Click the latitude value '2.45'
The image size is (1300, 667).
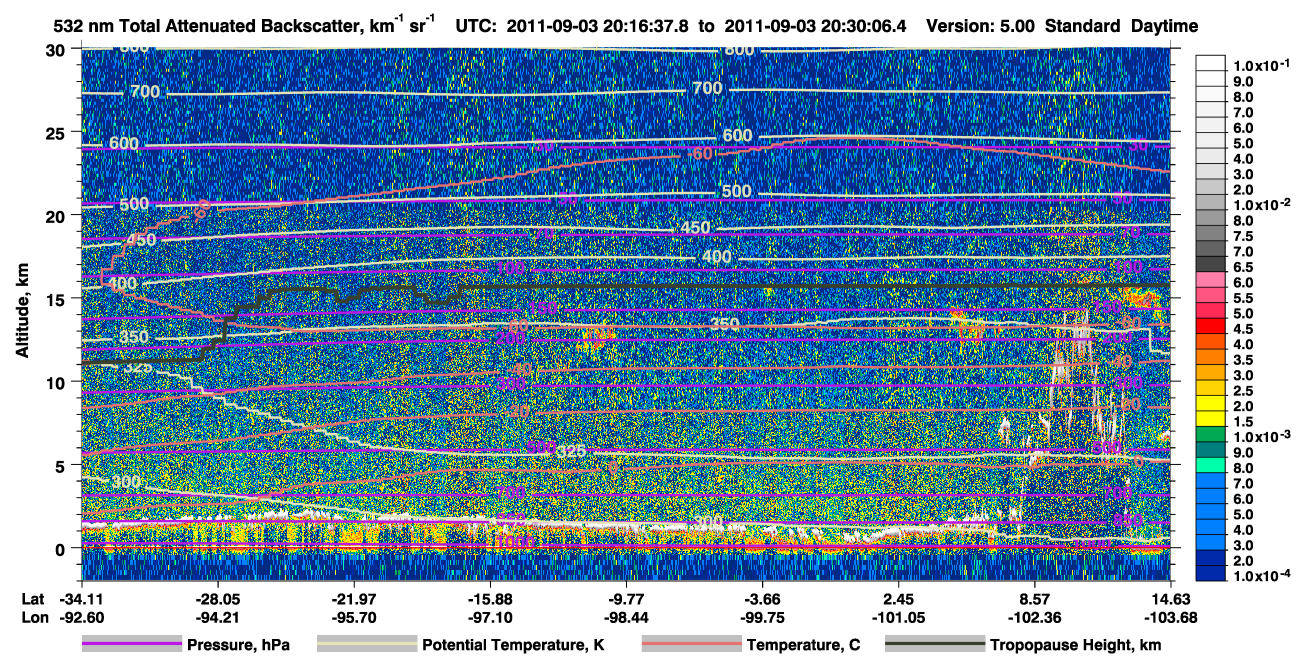[899, 598]
